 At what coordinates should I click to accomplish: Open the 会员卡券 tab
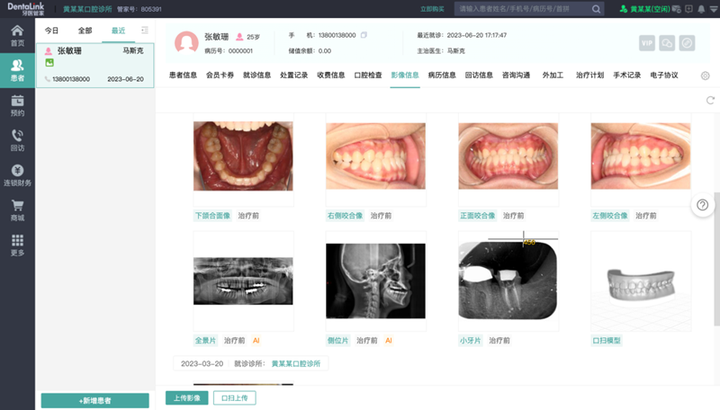tap(220, 75)
